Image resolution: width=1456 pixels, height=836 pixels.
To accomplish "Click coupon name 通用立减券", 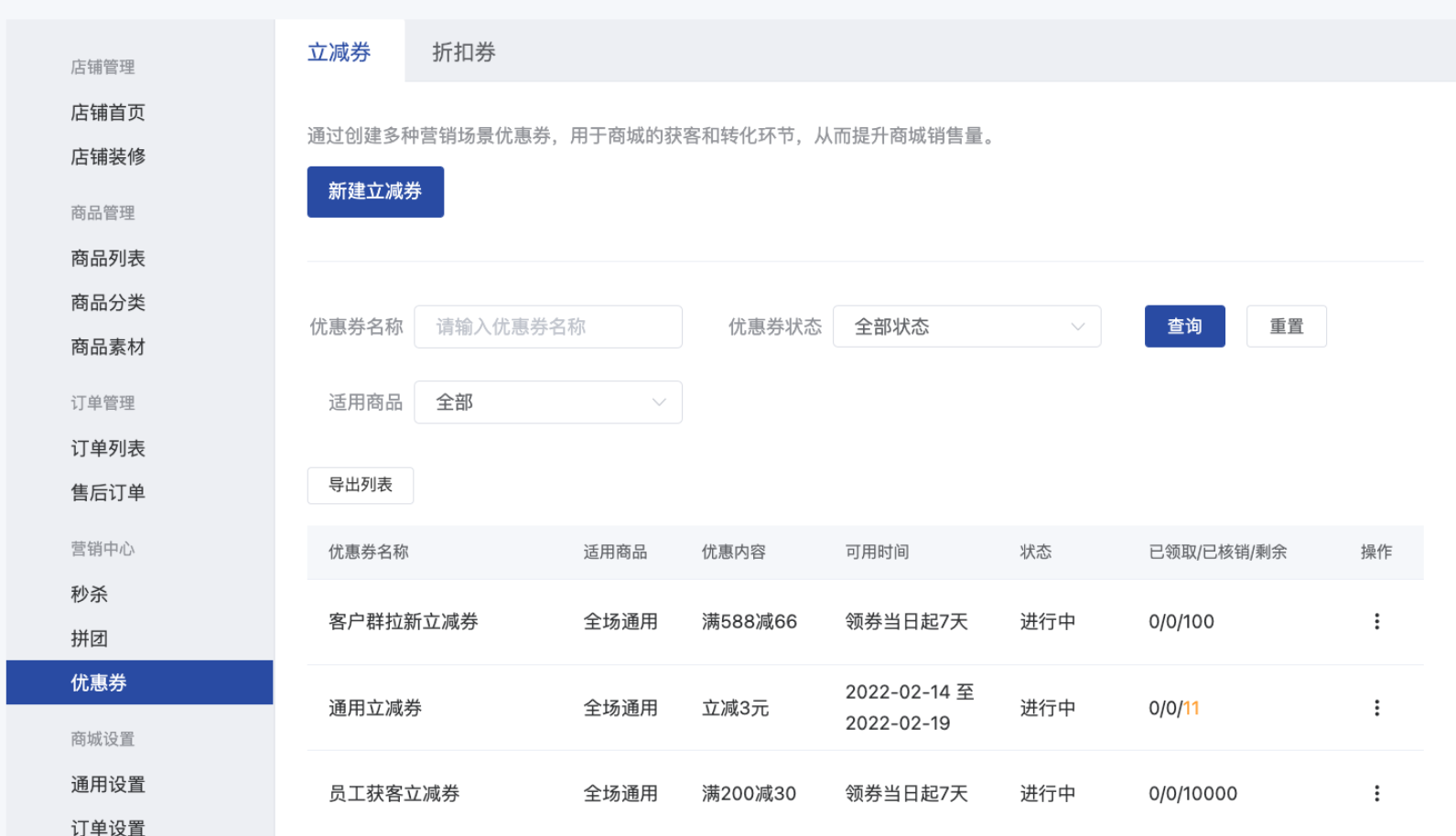I will [x=375, y=707].
